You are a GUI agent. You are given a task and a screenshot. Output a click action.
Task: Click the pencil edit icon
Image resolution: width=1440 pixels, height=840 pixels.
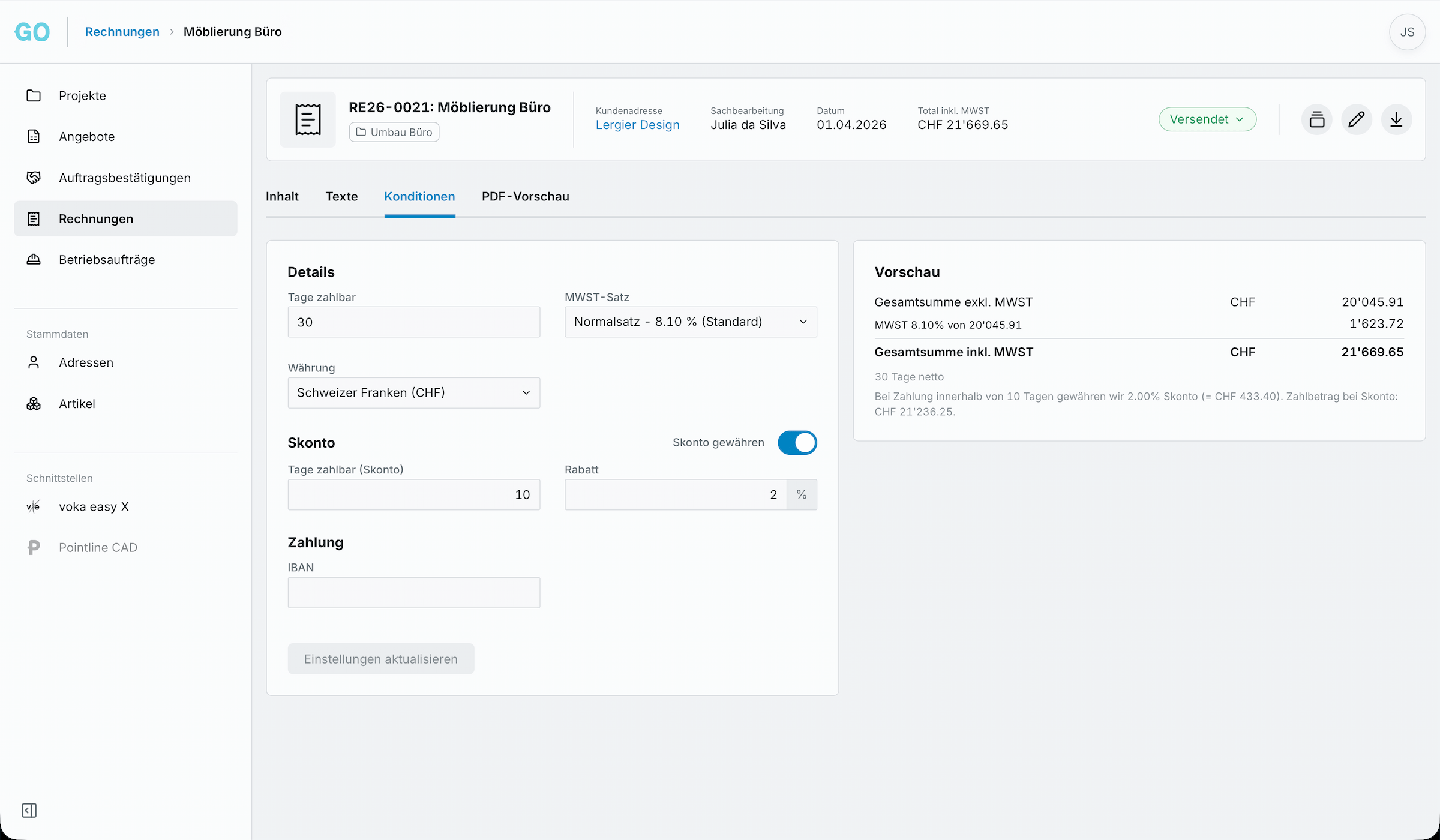tap(1357, 119)
